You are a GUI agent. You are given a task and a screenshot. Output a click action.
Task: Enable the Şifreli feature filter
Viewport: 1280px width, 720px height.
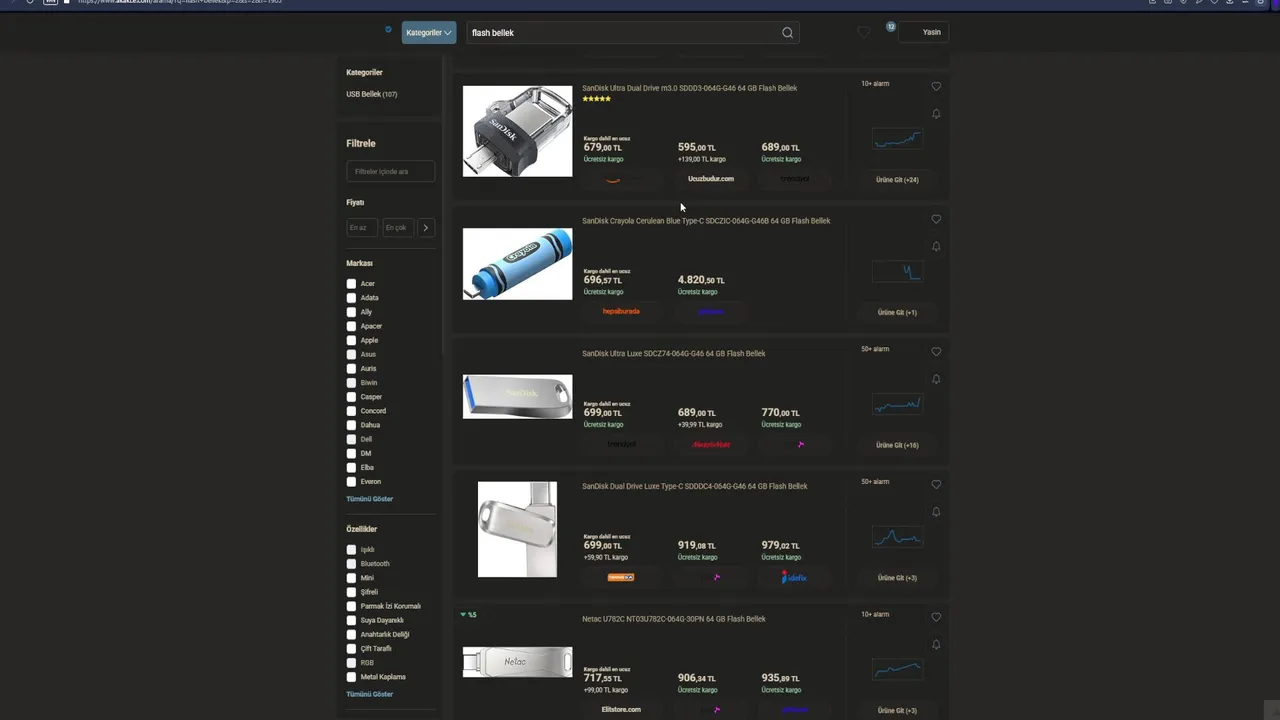tap(351, 592)
